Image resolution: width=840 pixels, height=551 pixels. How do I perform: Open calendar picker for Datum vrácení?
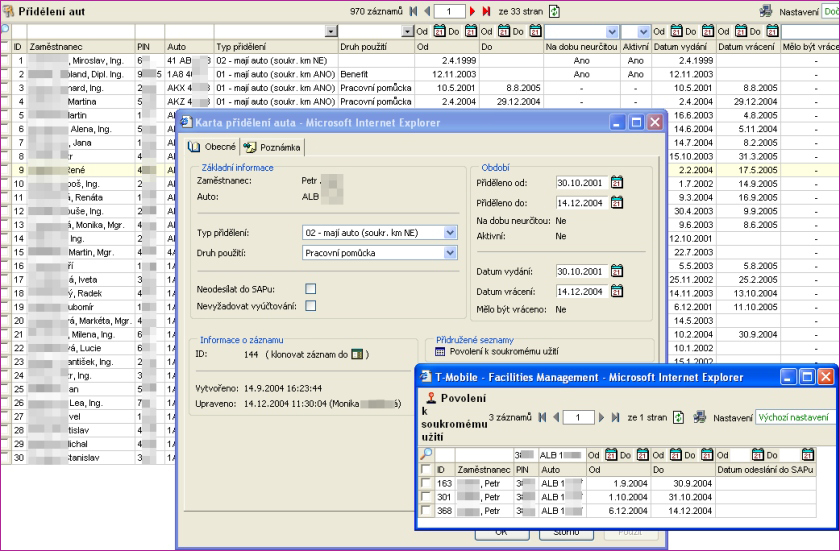(616, 290)
